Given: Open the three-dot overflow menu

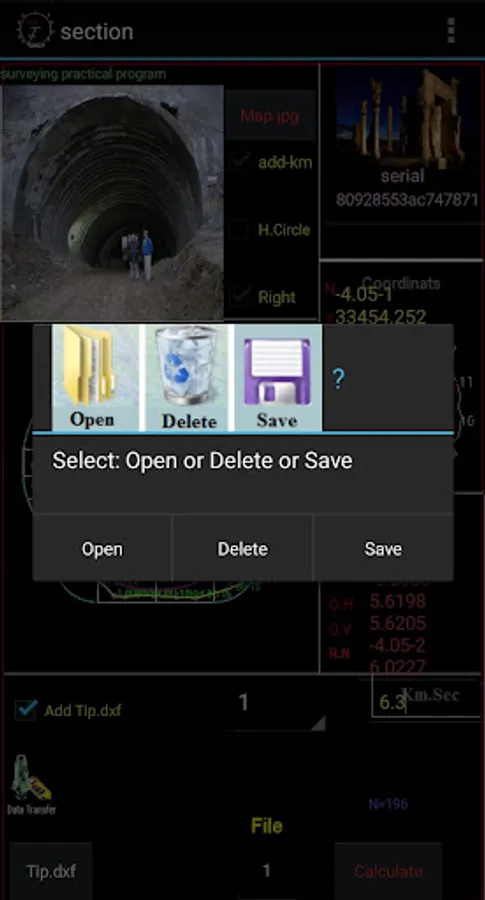Looking at the screenshot, I should (x=451, y=30).
